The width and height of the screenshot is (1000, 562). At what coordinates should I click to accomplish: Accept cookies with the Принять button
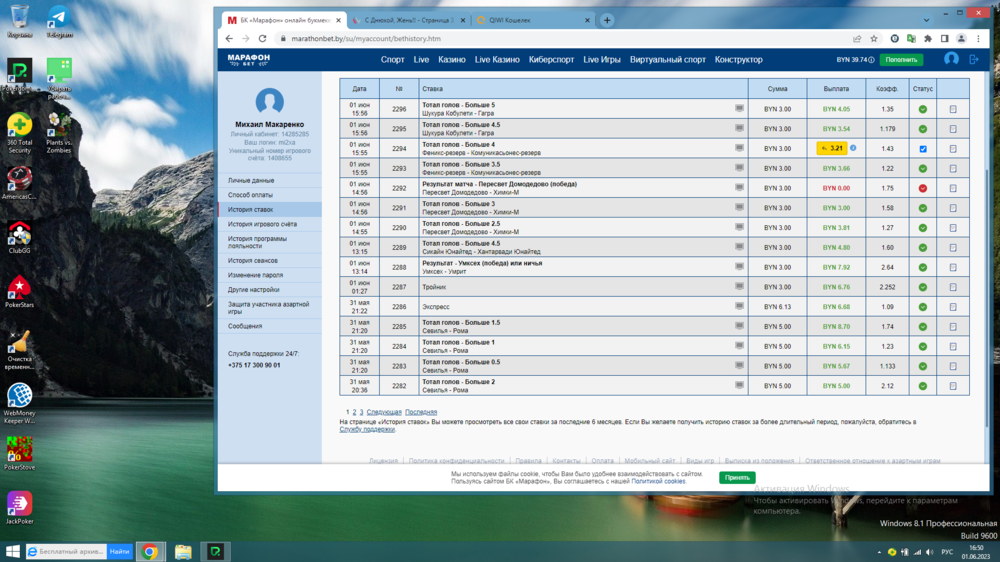click(737, 477)
